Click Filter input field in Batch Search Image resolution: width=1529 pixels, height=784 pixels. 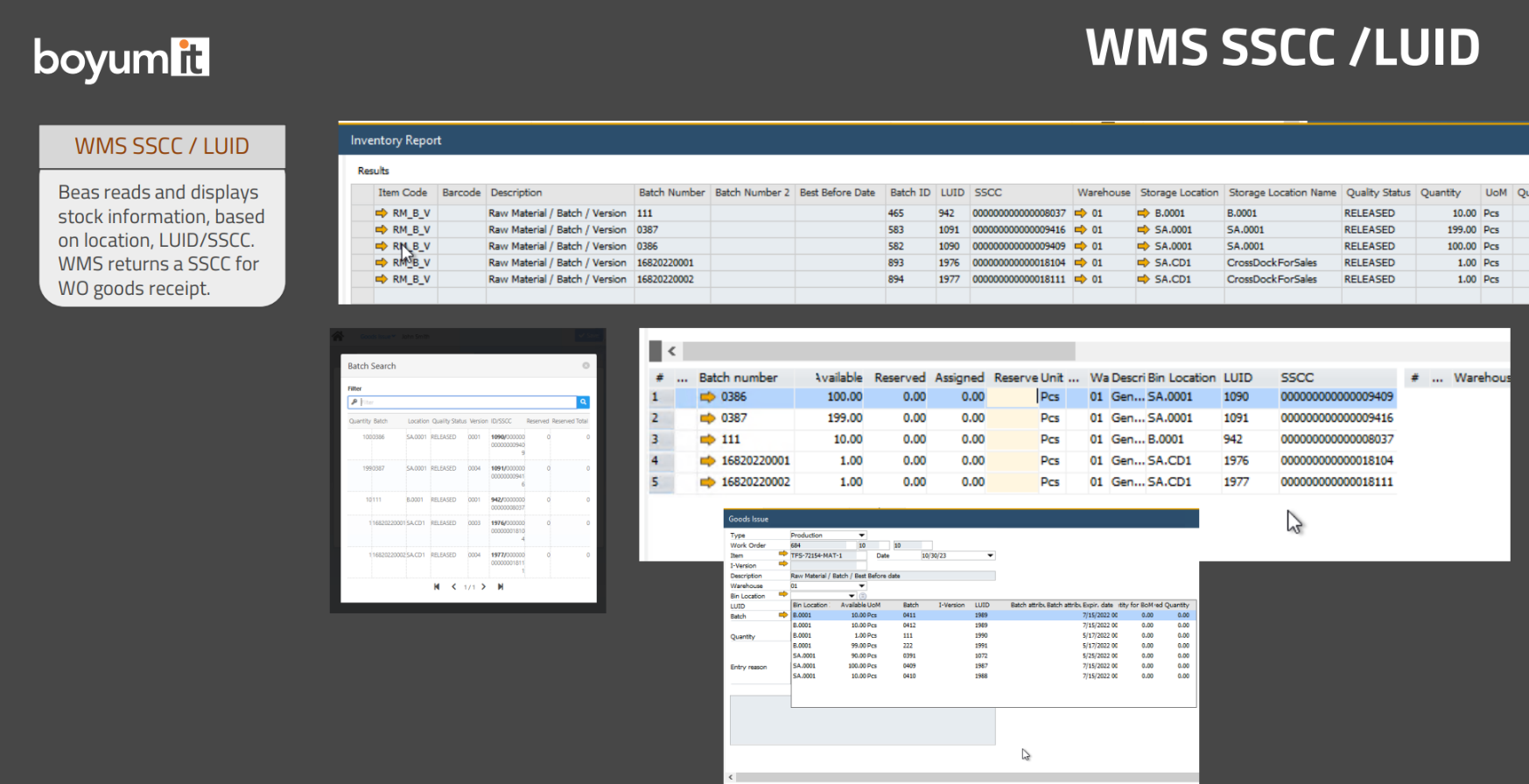point(462,402)
